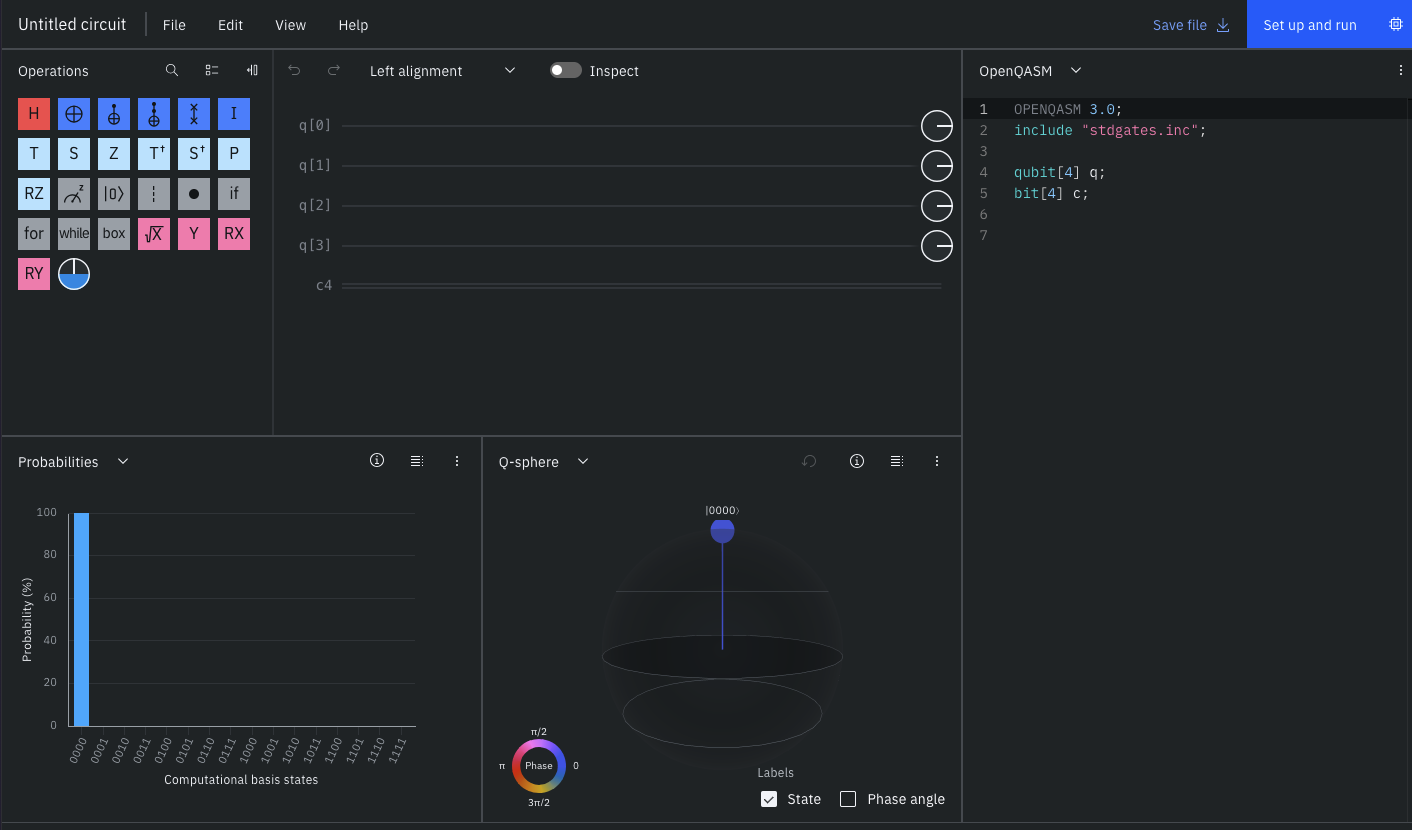Select the phase disk in Operations
The width and height of the screenshot is (1412, 830).
coord(74,274)
